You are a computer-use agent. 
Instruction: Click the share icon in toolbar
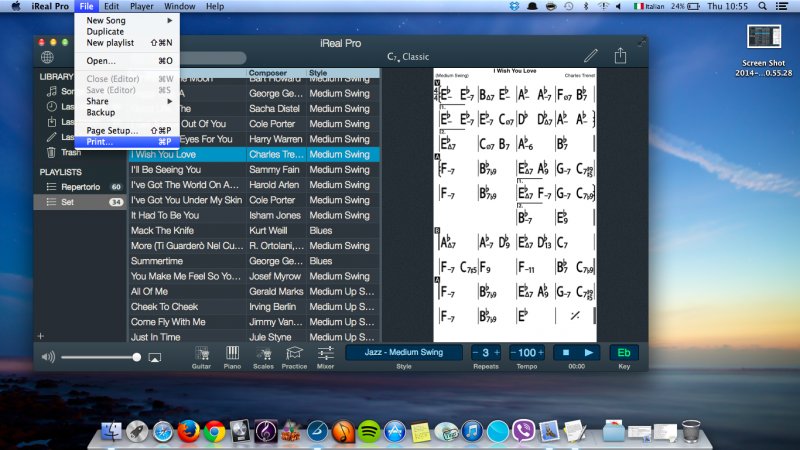pyautogui.click(x=620, y=56)
